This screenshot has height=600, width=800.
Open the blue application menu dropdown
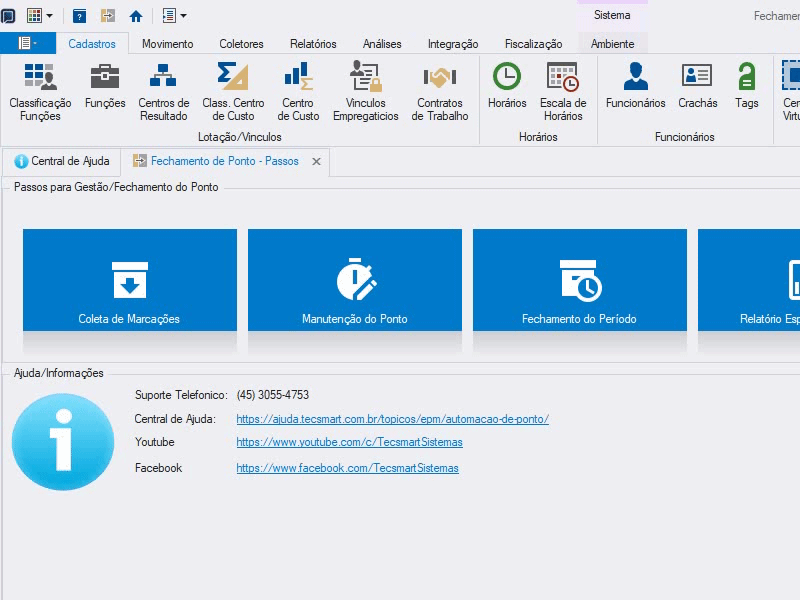28,43
